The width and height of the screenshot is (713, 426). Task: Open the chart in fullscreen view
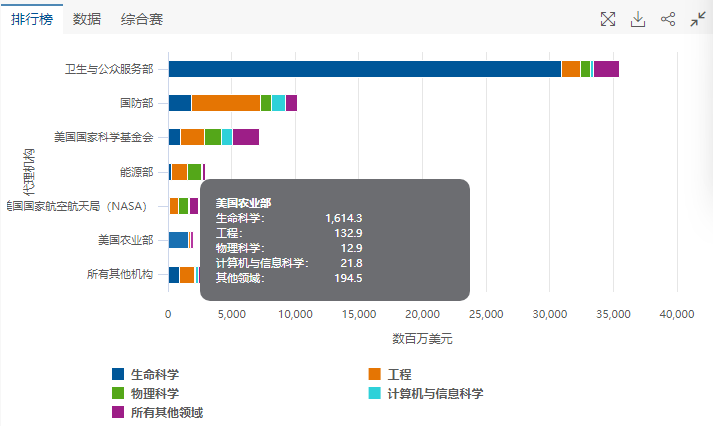(608, 19)
